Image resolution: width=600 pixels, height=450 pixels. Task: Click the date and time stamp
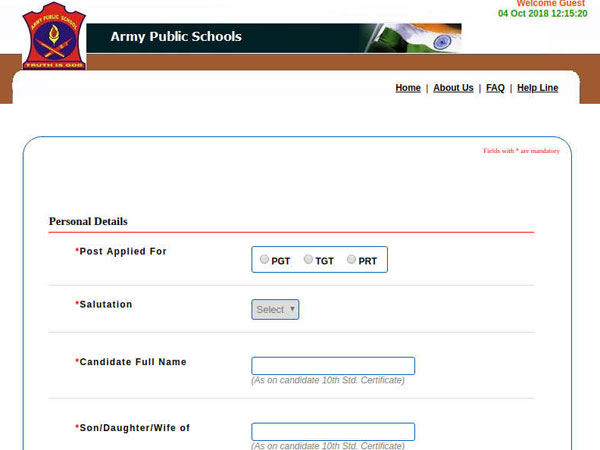(543, 14)
